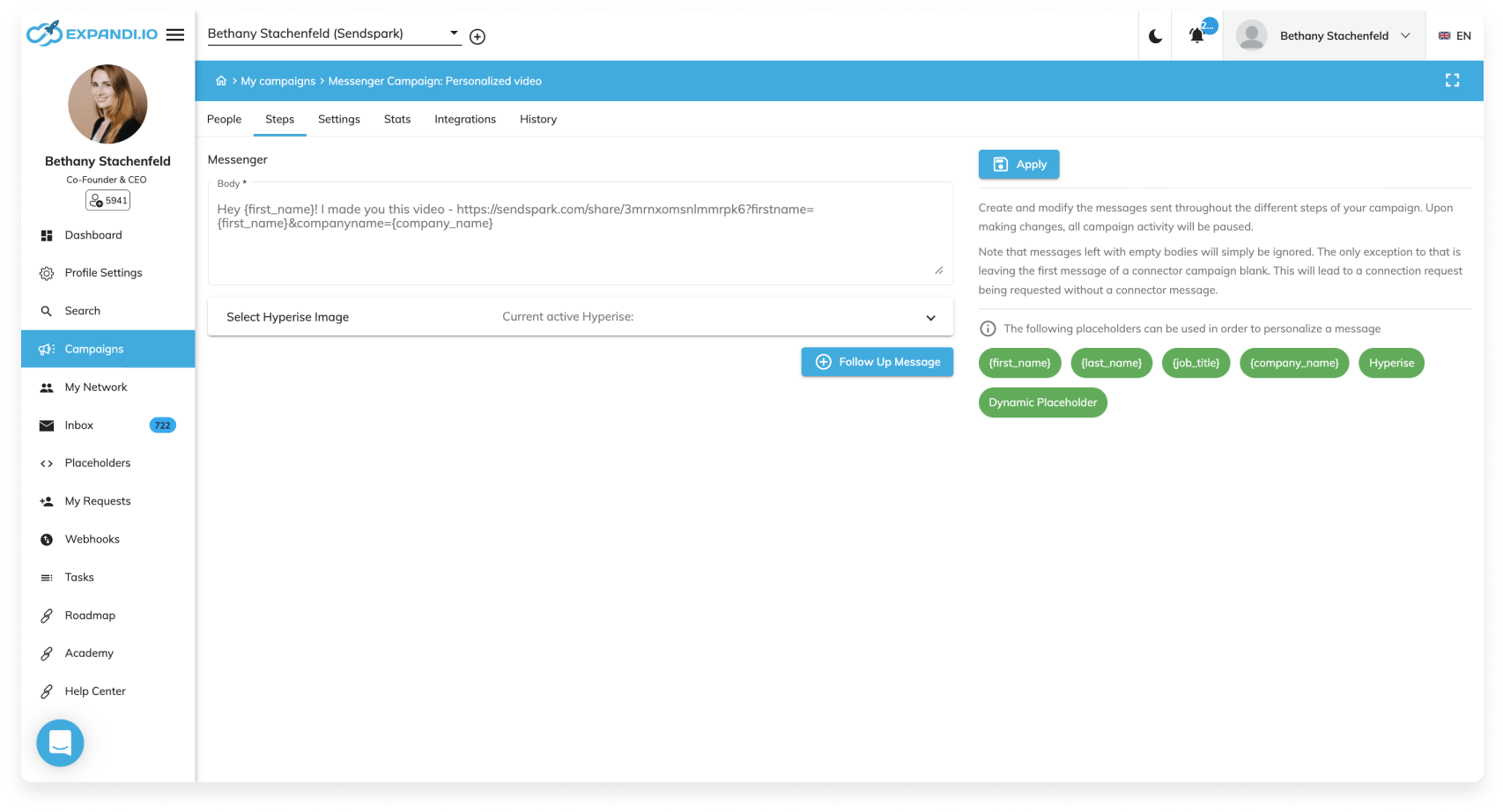The height and width of the screenshot is (812, 1503).
Task: Click the plus icon to add an account
Action: (x=478, y=36)
